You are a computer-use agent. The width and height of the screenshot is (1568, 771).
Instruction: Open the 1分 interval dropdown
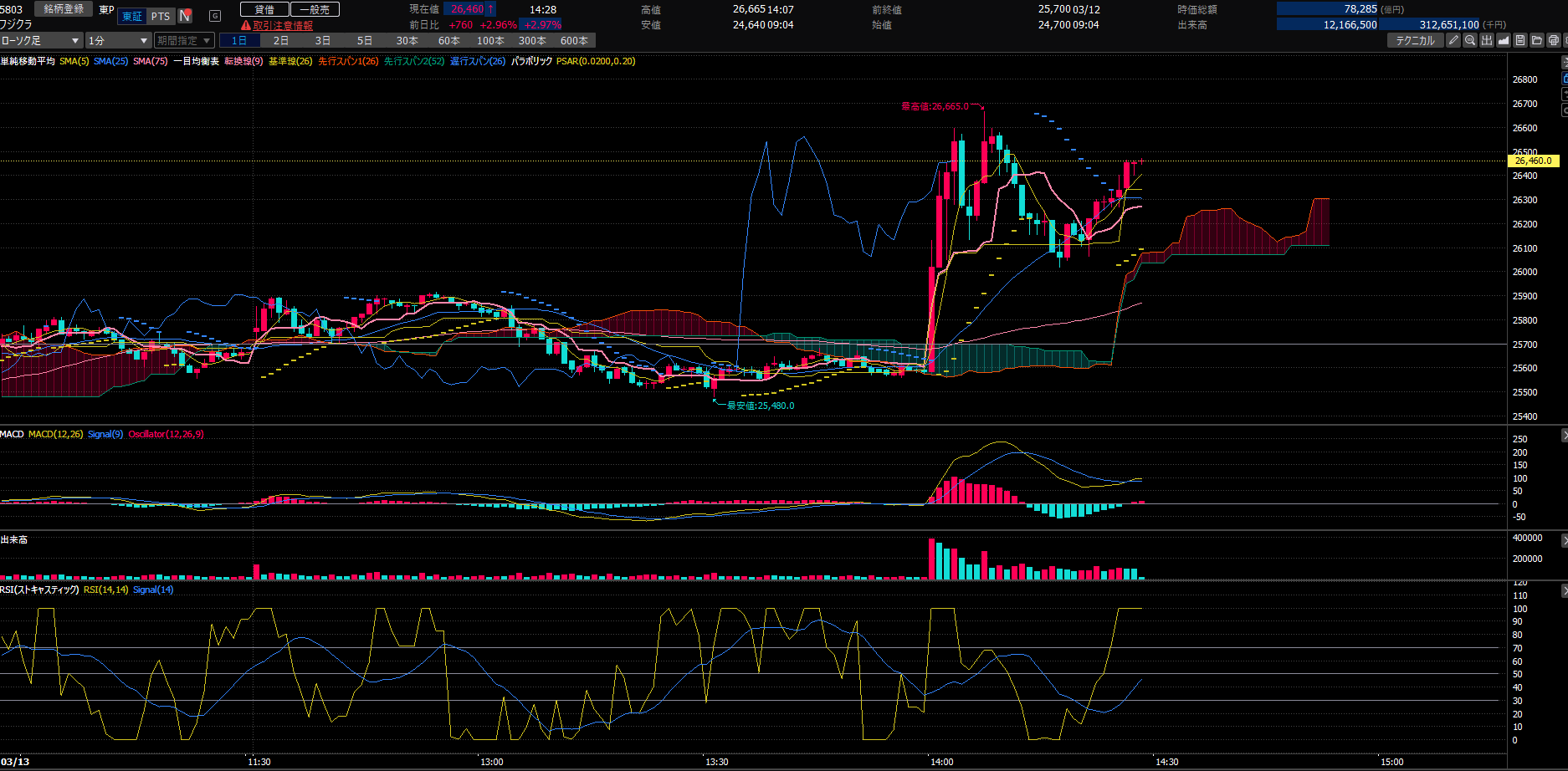[118, 40]
